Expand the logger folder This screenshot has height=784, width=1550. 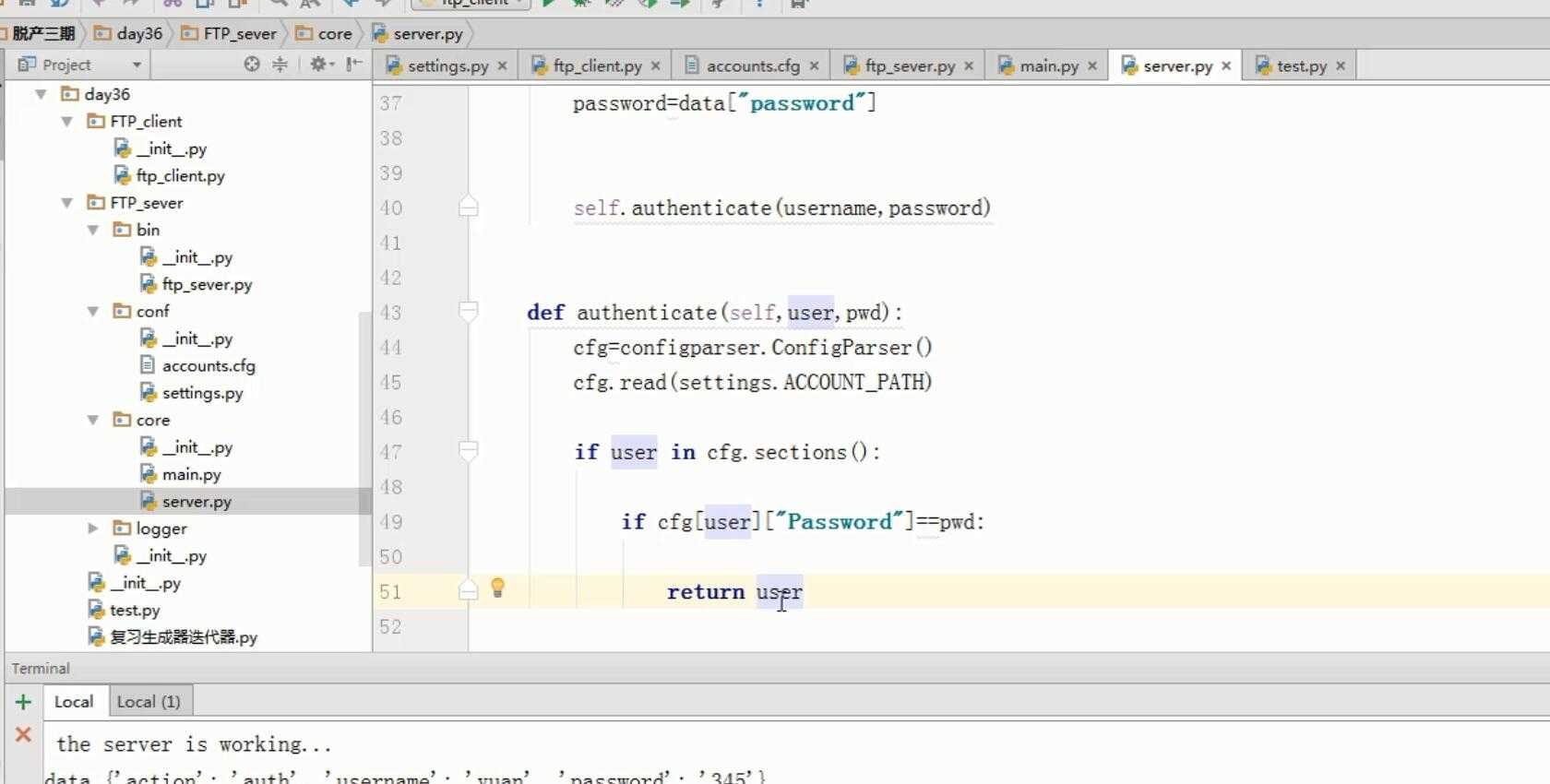coord(92,529)
